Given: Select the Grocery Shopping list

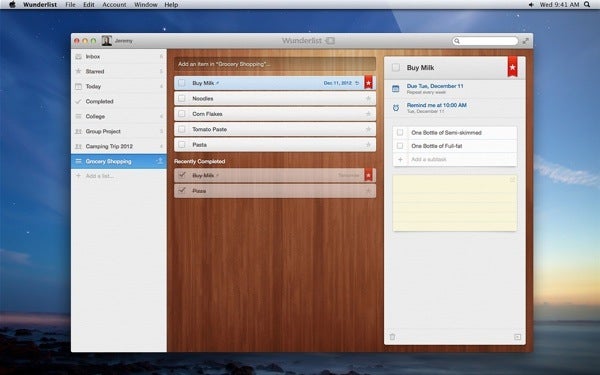Looking at the screenshot, I should [119, 161].
